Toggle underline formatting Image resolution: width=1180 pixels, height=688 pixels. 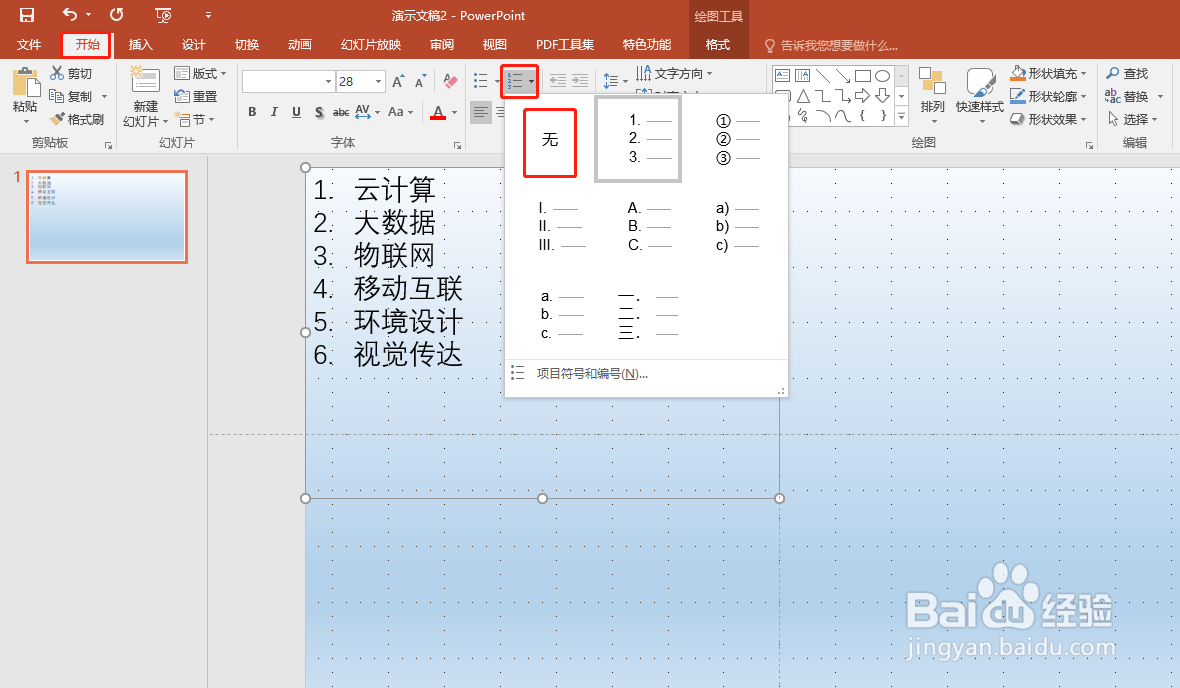pyautogui.click(x=297, y=112)
